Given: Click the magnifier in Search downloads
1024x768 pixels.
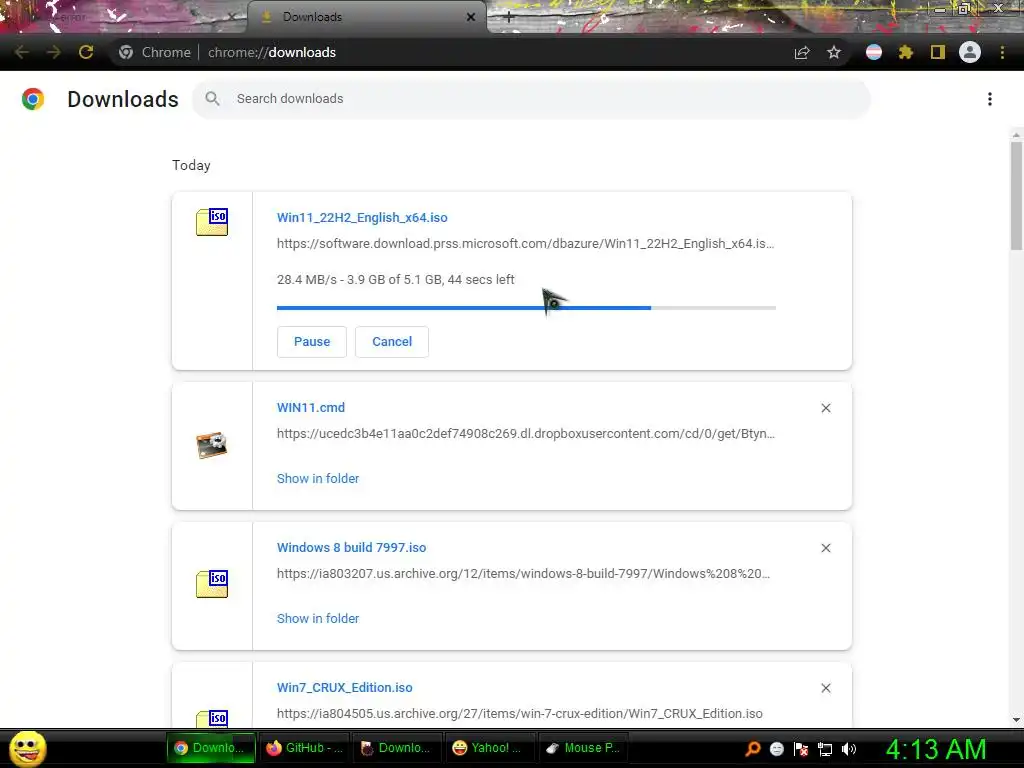Looking at the screenshot, I should pyautogui.click(x=212, y=99).
